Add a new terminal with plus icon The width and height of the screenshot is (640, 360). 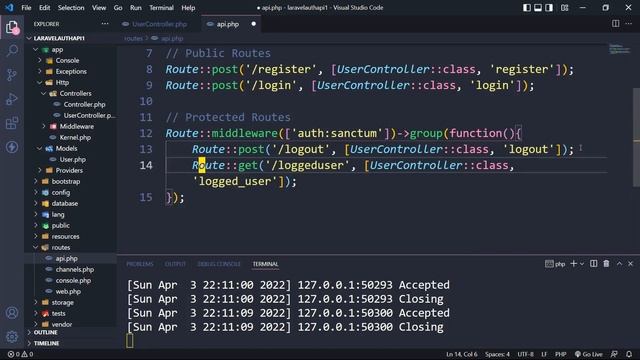point(573,264)
